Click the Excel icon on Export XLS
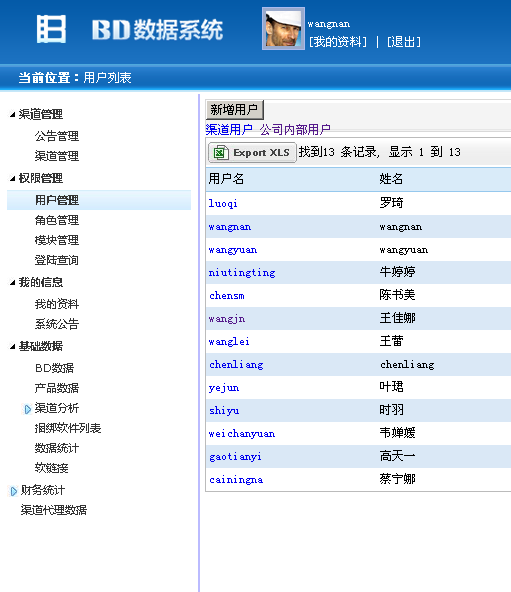 (221, 153)
